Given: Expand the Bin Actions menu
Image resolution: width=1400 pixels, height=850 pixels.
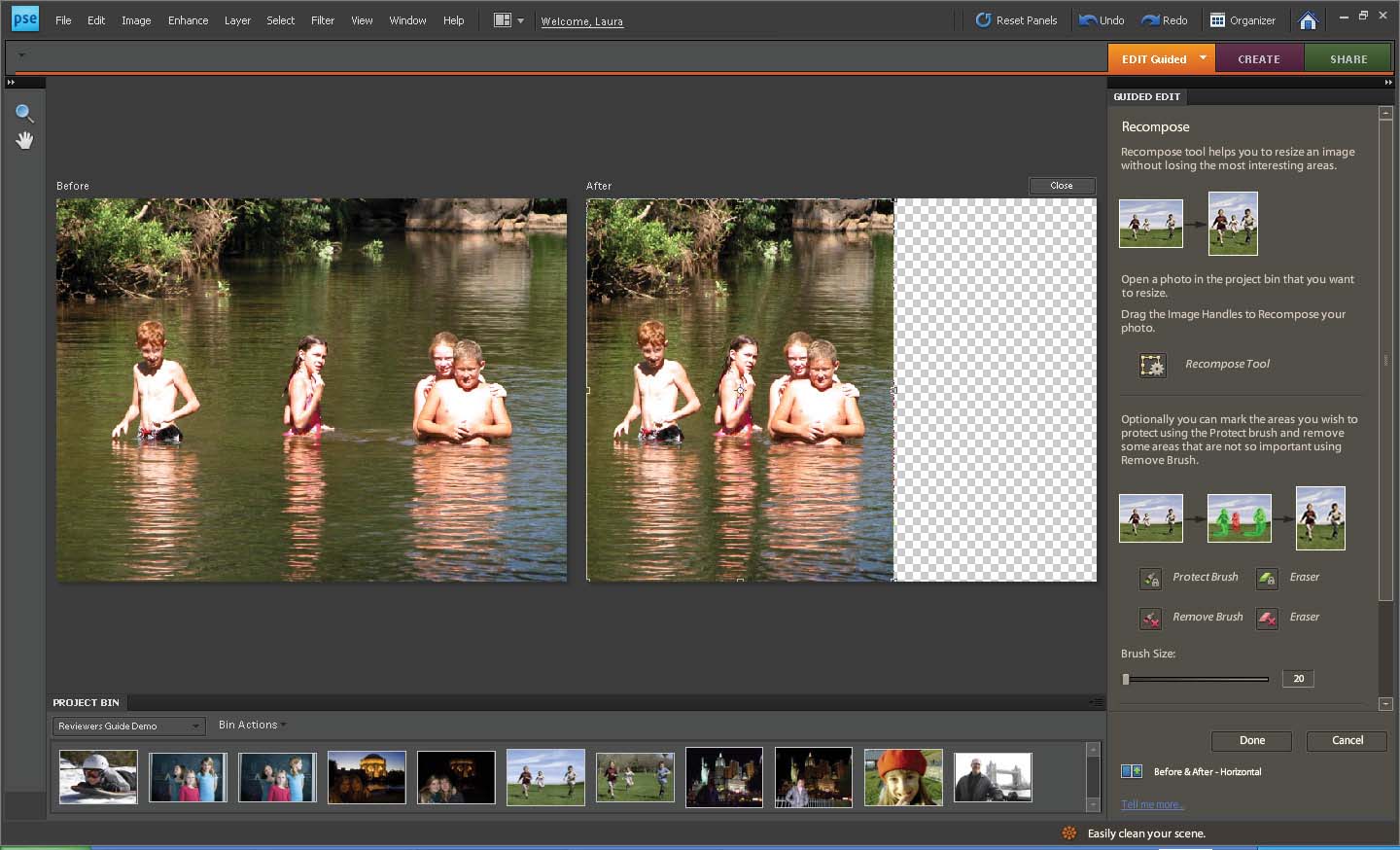Looking at the screenshot, I should [x=251, y=726].
